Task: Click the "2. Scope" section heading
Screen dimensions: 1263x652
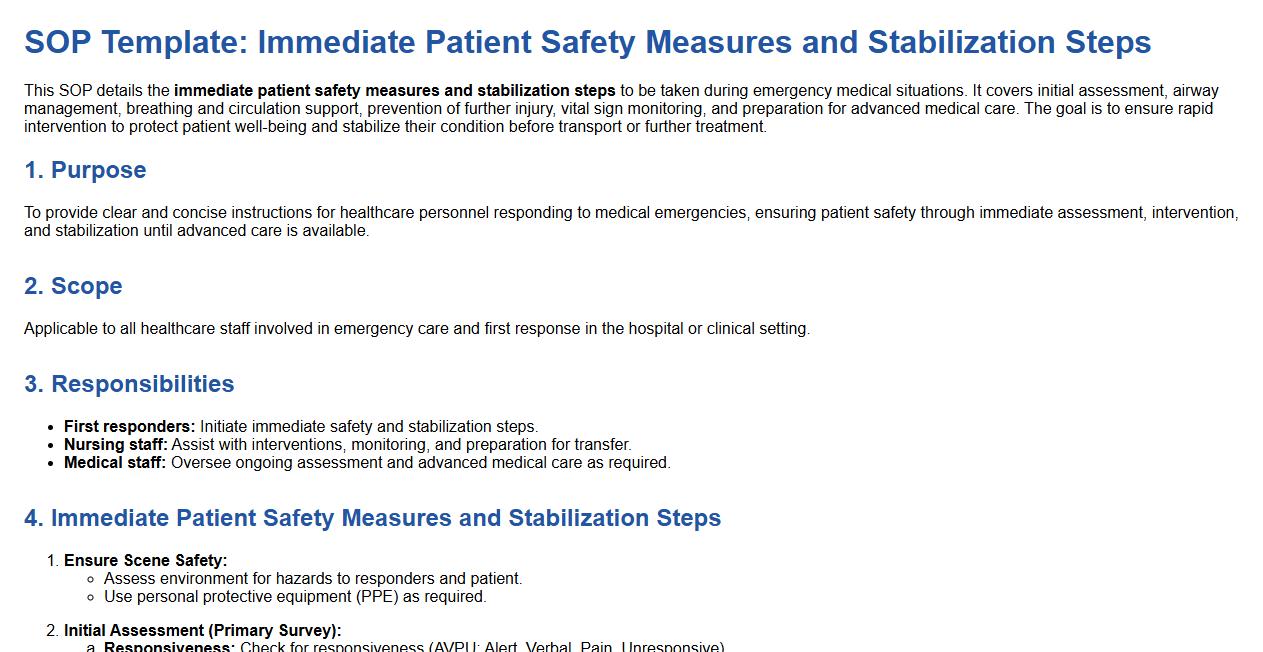Action: (73, 286)
